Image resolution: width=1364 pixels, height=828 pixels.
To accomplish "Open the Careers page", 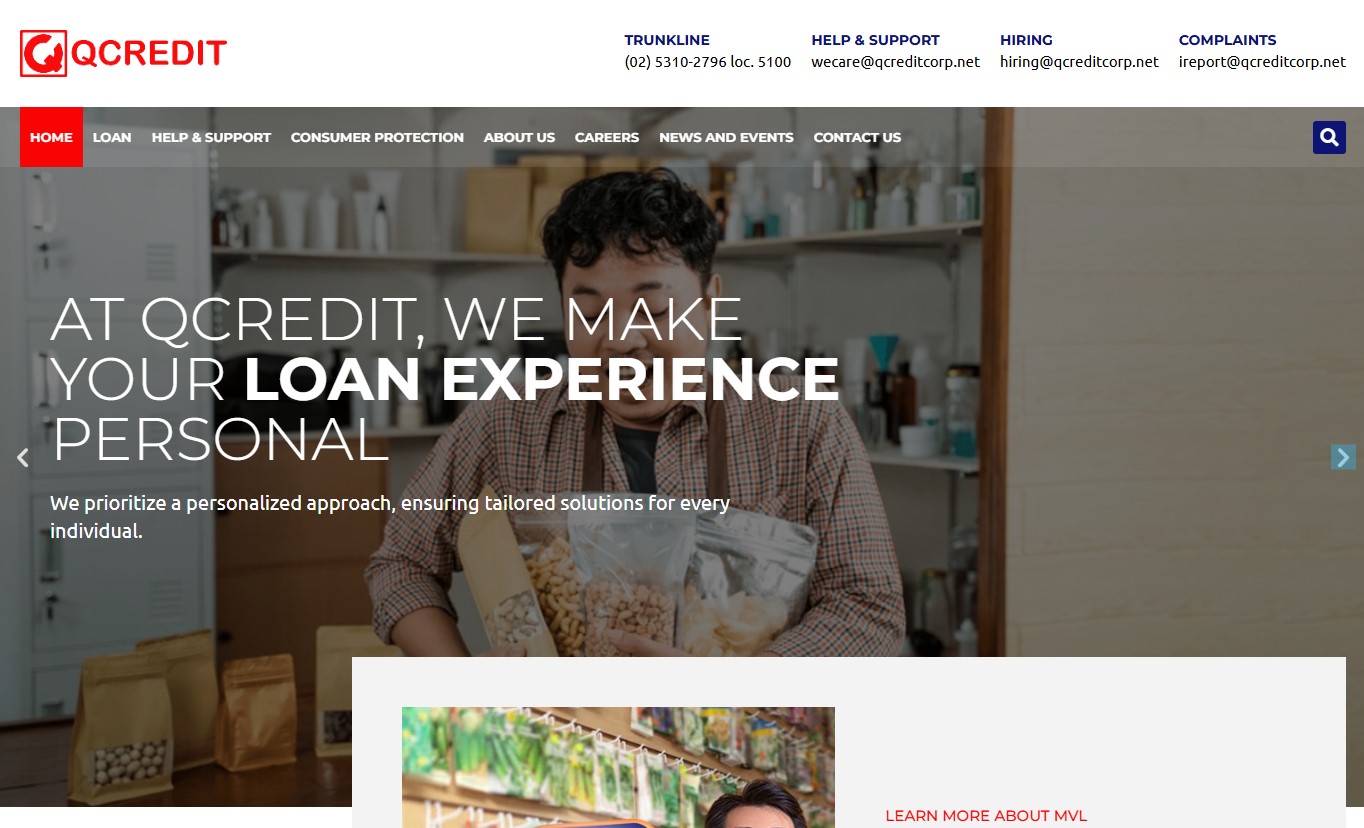I will point(606,137).
